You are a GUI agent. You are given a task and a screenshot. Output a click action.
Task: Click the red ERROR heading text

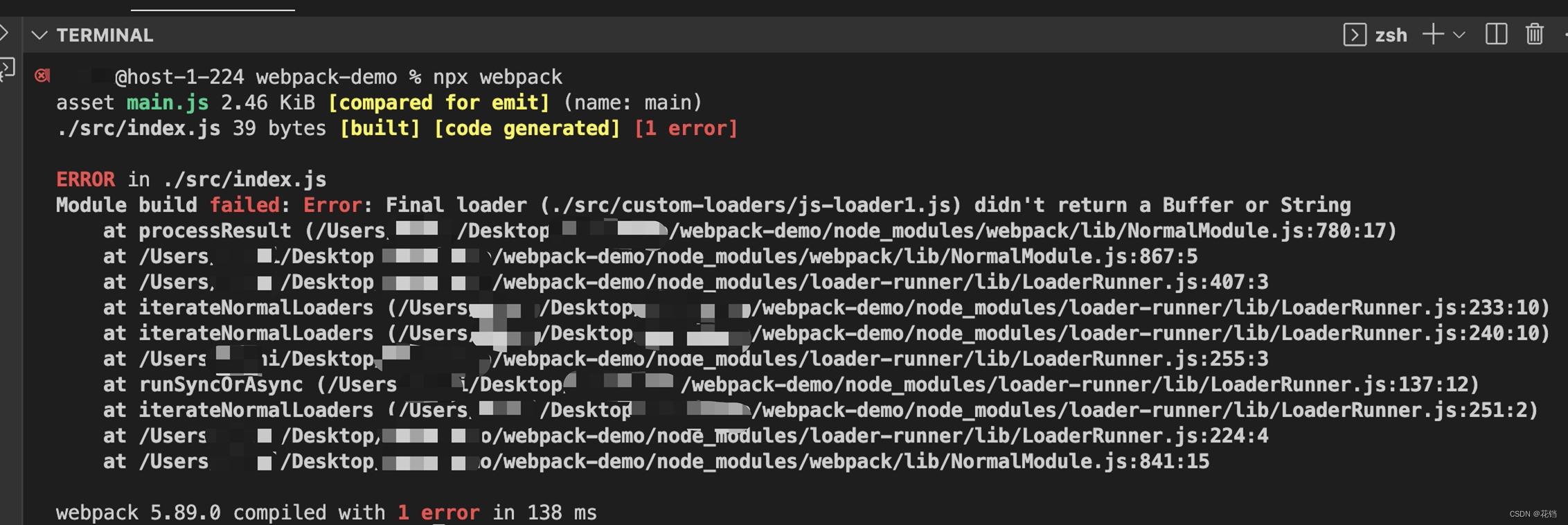[x=85, y=179]
